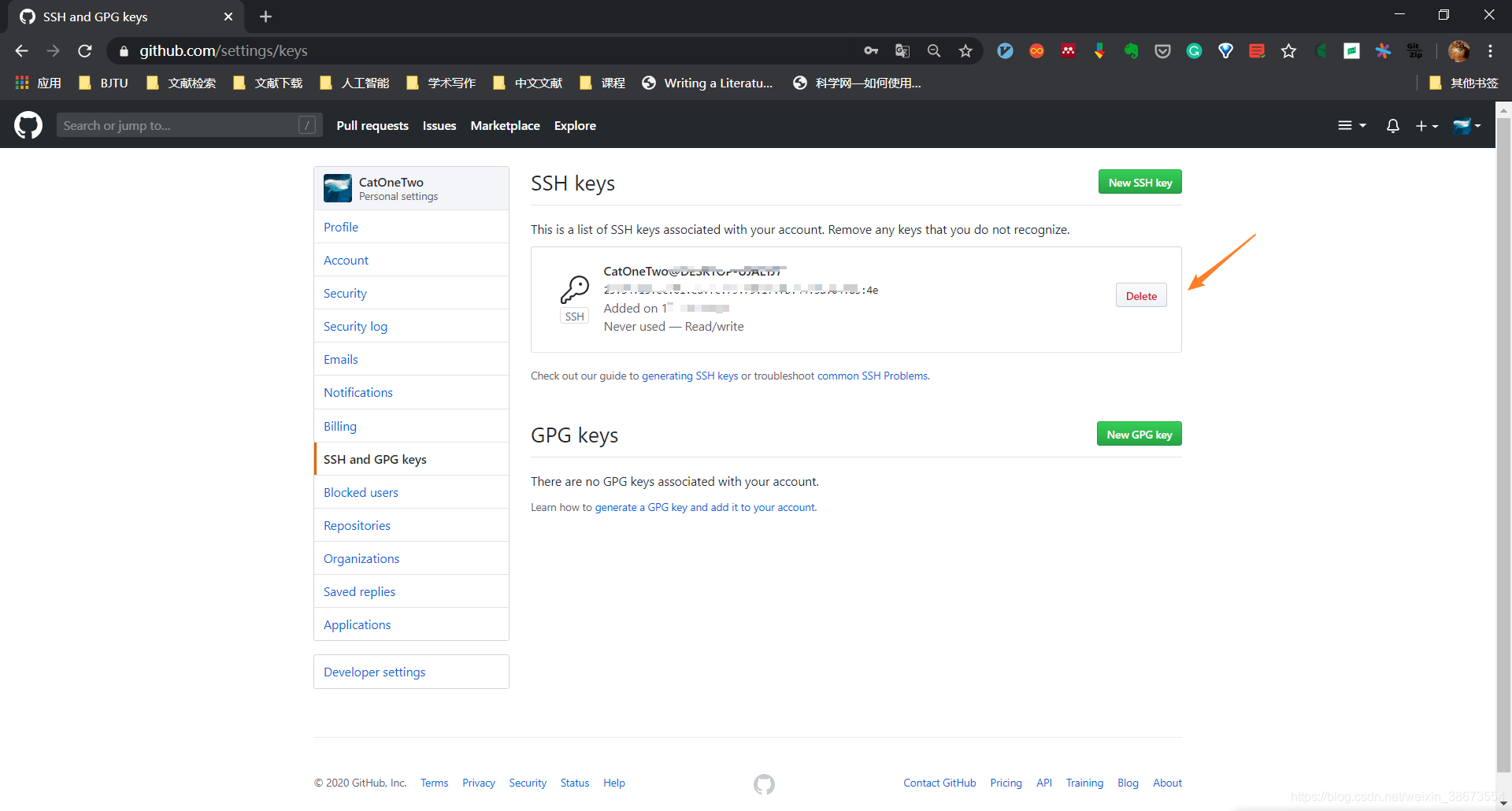Screen dimensions: 1512x811
Task: Click the Evernote elephant extension icon
Action: pyautogui.click(x=1131, y=51)
